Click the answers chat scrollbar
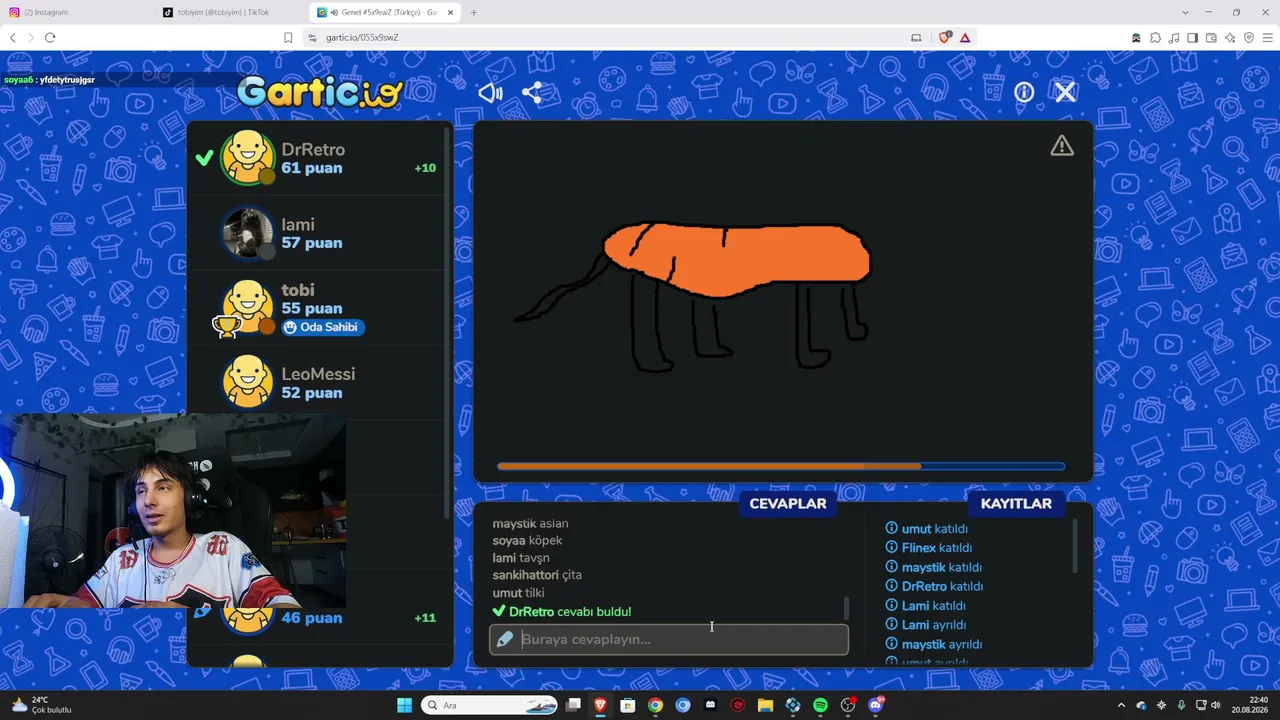The height and width of the screenshot is (720, 1280). pyautogui.click(x=847, y=608)
